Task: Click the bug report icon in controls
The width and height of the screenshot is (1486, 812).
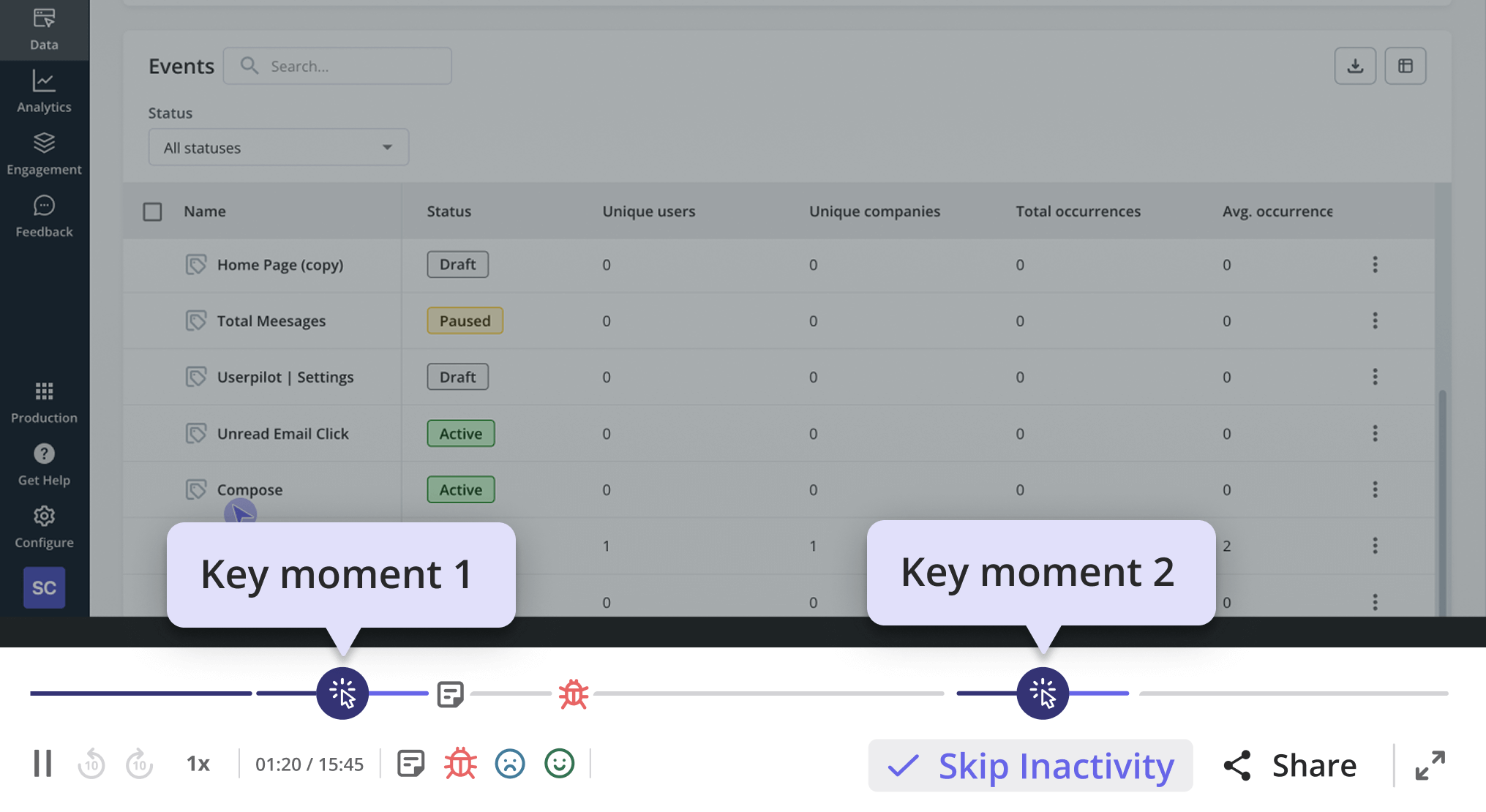Action: 460,764
